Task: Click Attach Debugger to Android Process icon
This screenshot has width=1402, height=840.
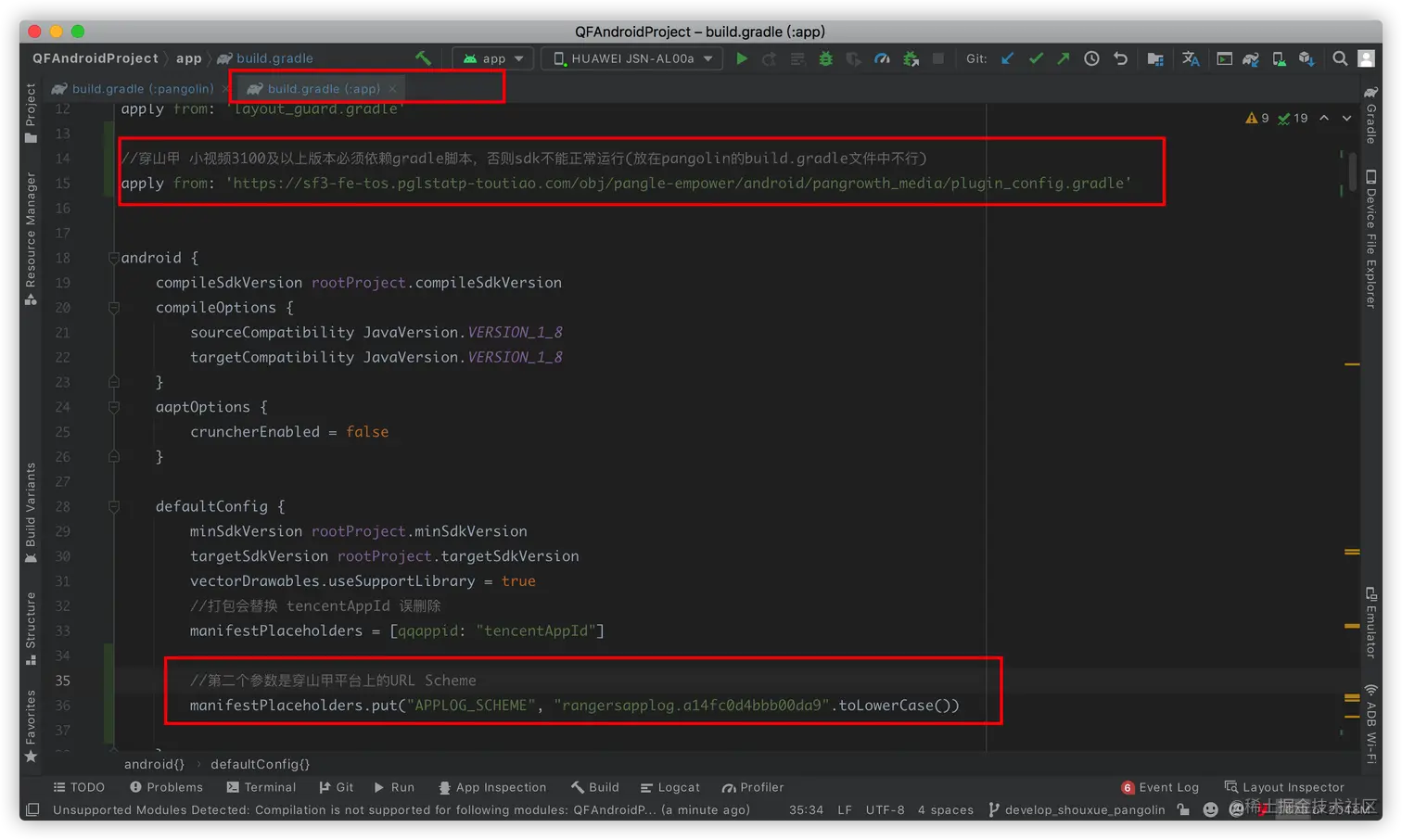Action: [911, 58]
